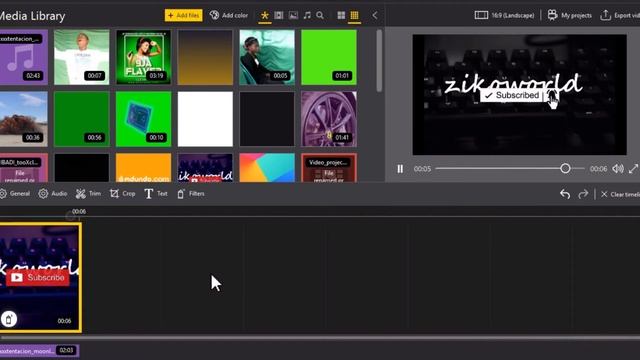Screen dimensions: 640x360
Task: Select the colorful geometric thumbnail
Action: pos(267,167)
